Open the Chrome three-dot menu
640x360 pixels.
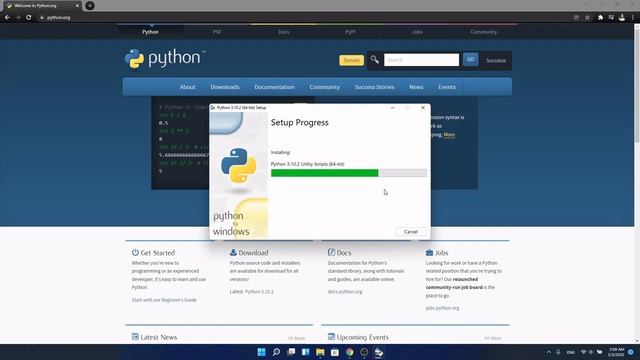[x=633, y=18]
